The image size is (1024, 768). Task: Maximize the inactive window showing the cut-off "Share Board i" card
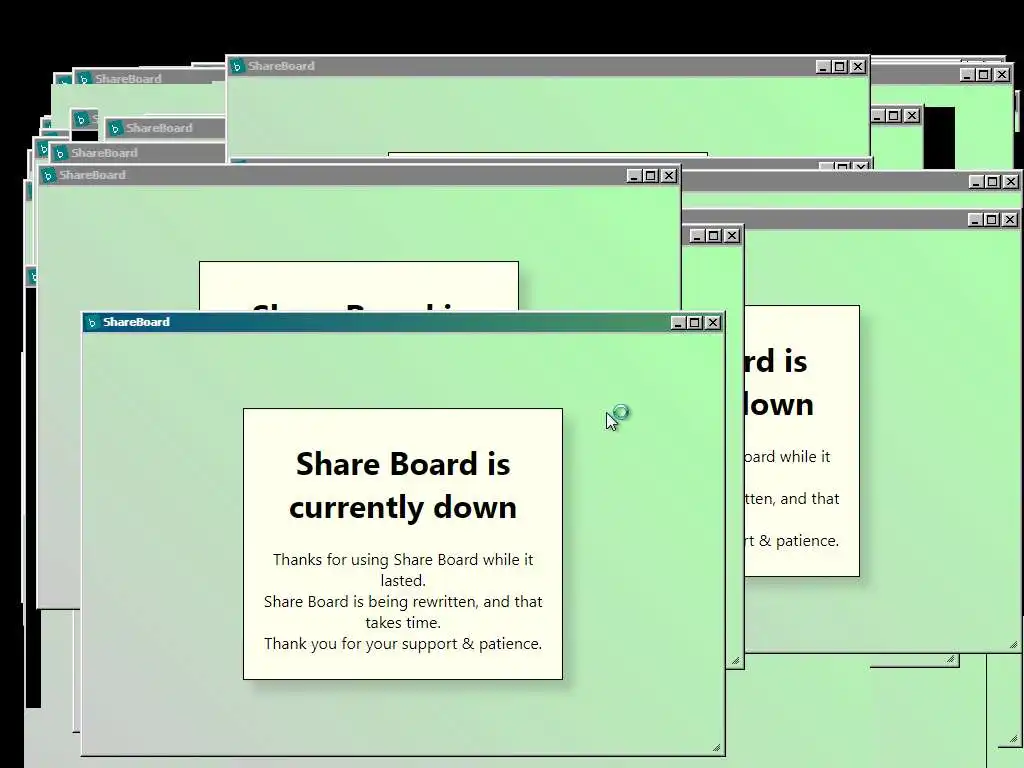650,176
